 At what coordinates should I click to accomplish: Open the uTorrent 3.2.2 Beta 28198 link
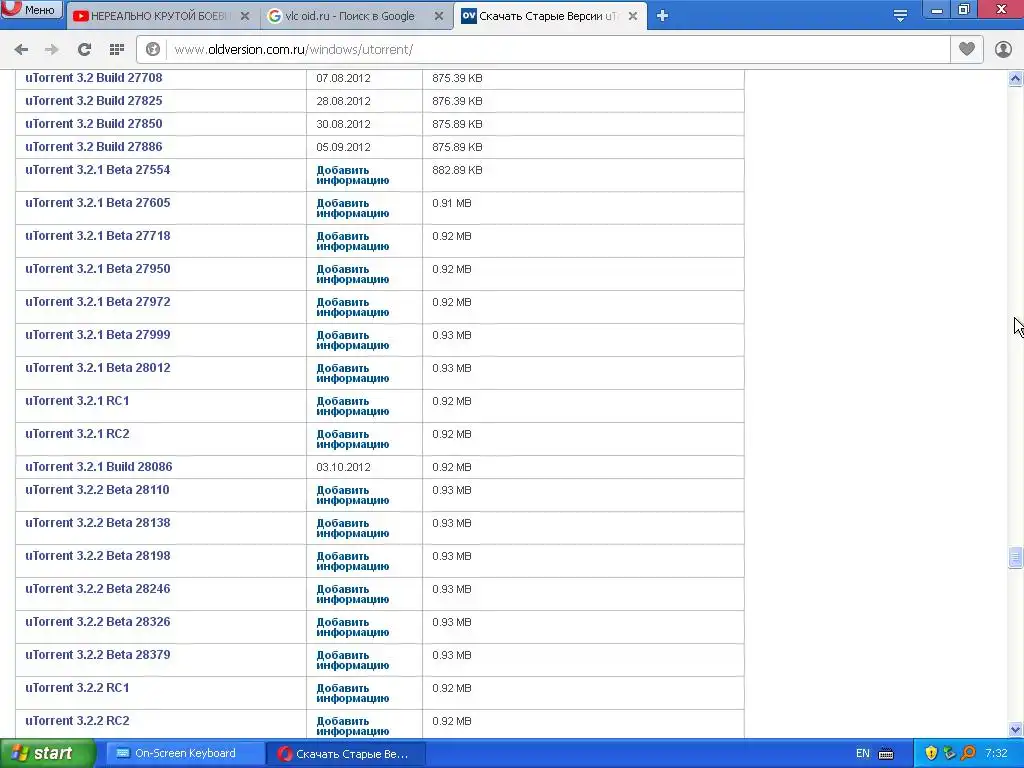tap(97, 556)
